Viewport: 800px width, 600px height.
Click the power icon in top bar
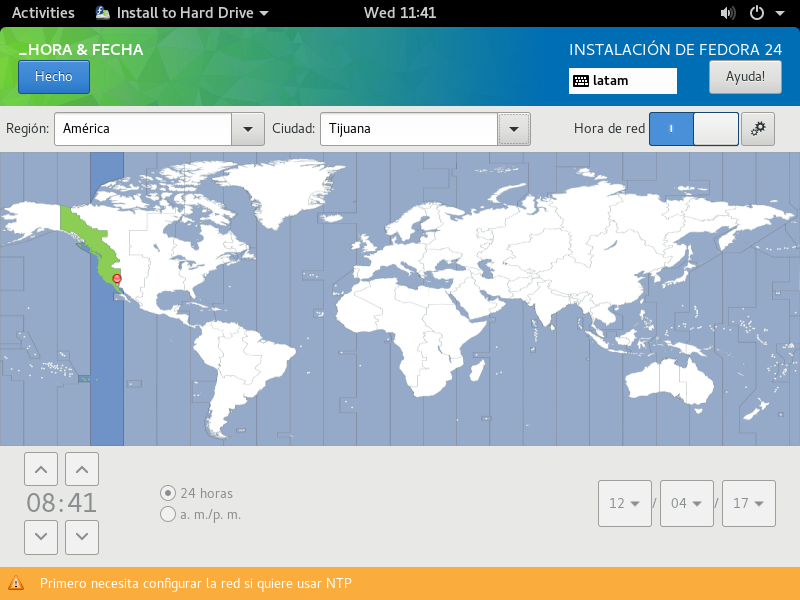click(757, 13)
